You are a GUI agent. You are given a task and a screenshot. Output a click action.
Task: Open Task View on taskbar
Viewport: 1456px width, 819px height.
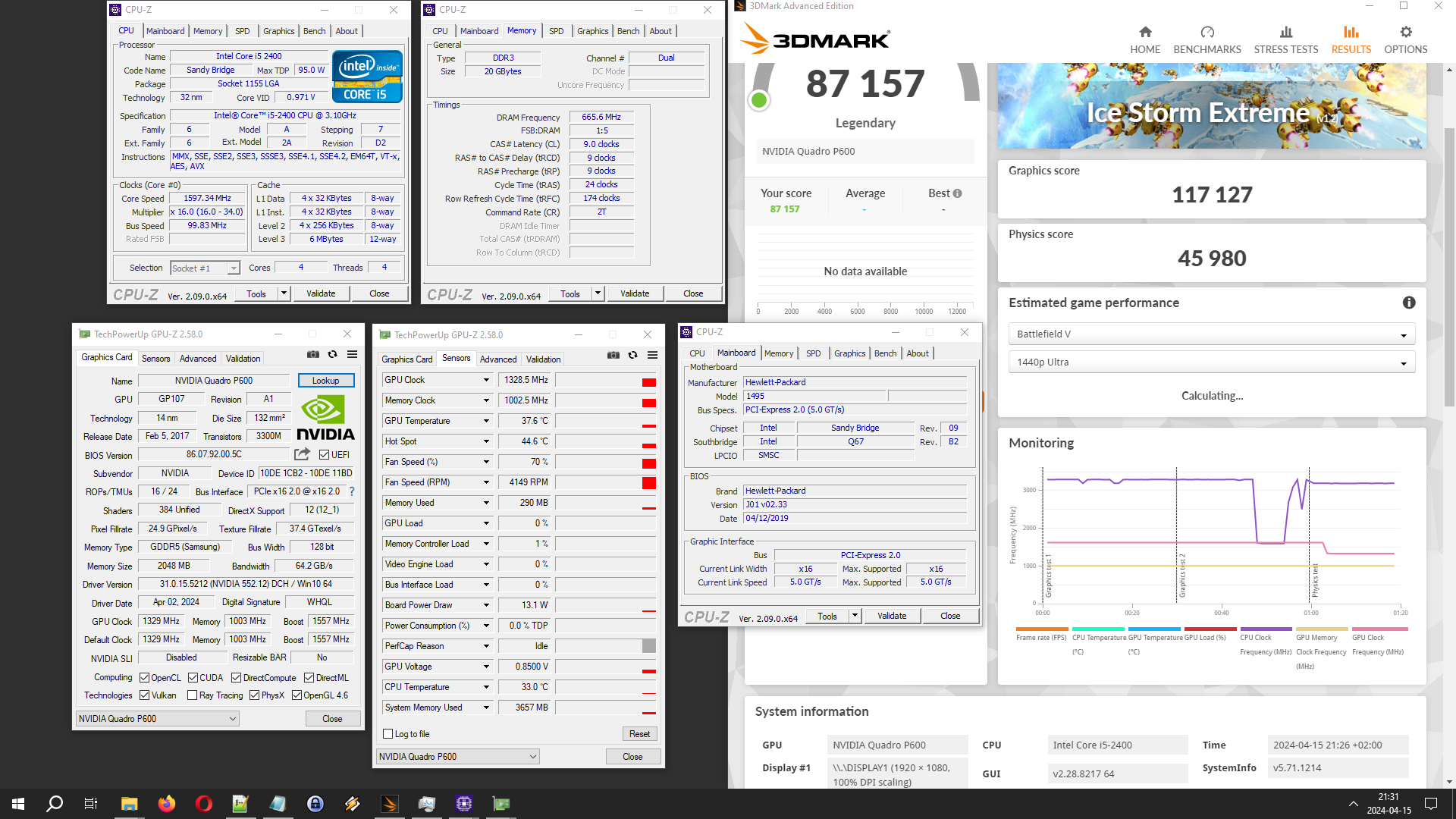tap(90, 804)
